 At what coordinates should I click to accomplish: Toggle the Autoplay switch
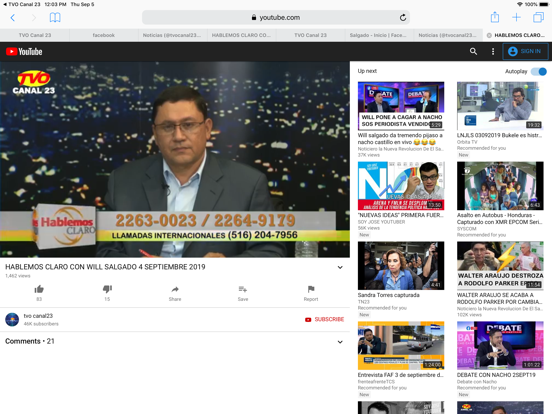[x=539, y=71]
